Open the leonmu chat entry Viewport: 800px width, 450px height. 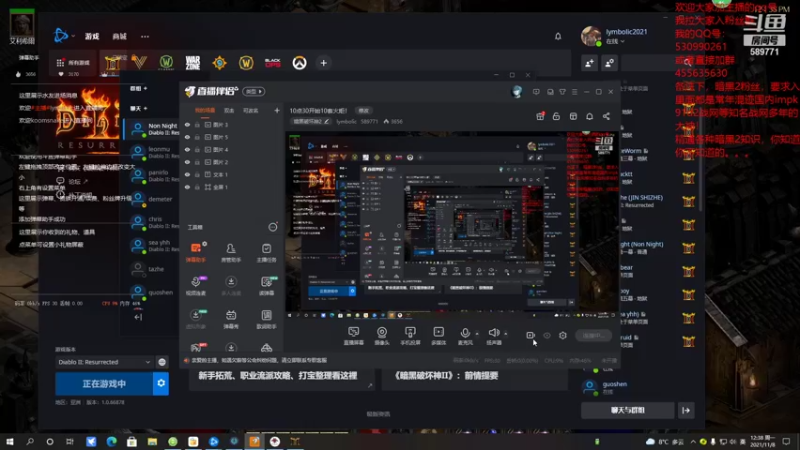(152, 152)
